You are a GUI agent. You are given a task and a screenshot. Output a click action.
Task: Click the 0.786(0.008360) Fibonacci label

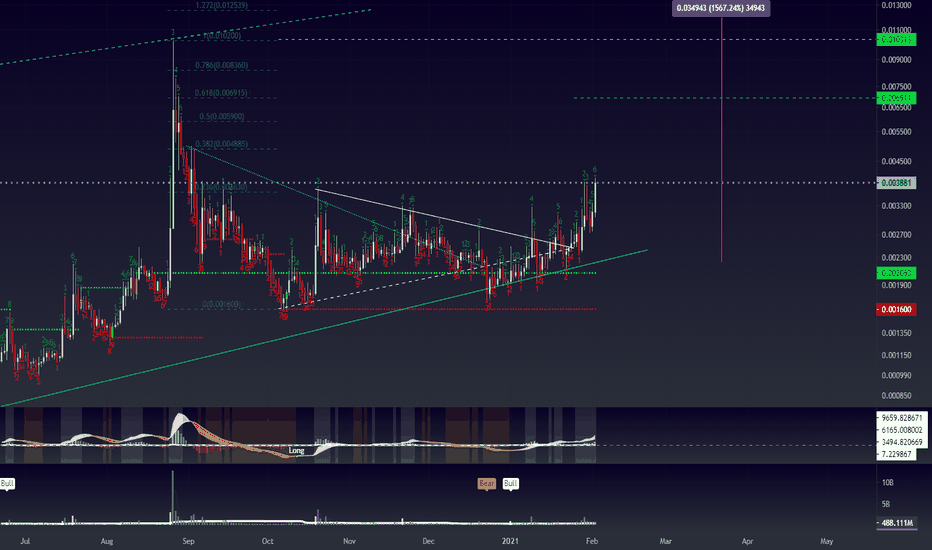(222, 65)
